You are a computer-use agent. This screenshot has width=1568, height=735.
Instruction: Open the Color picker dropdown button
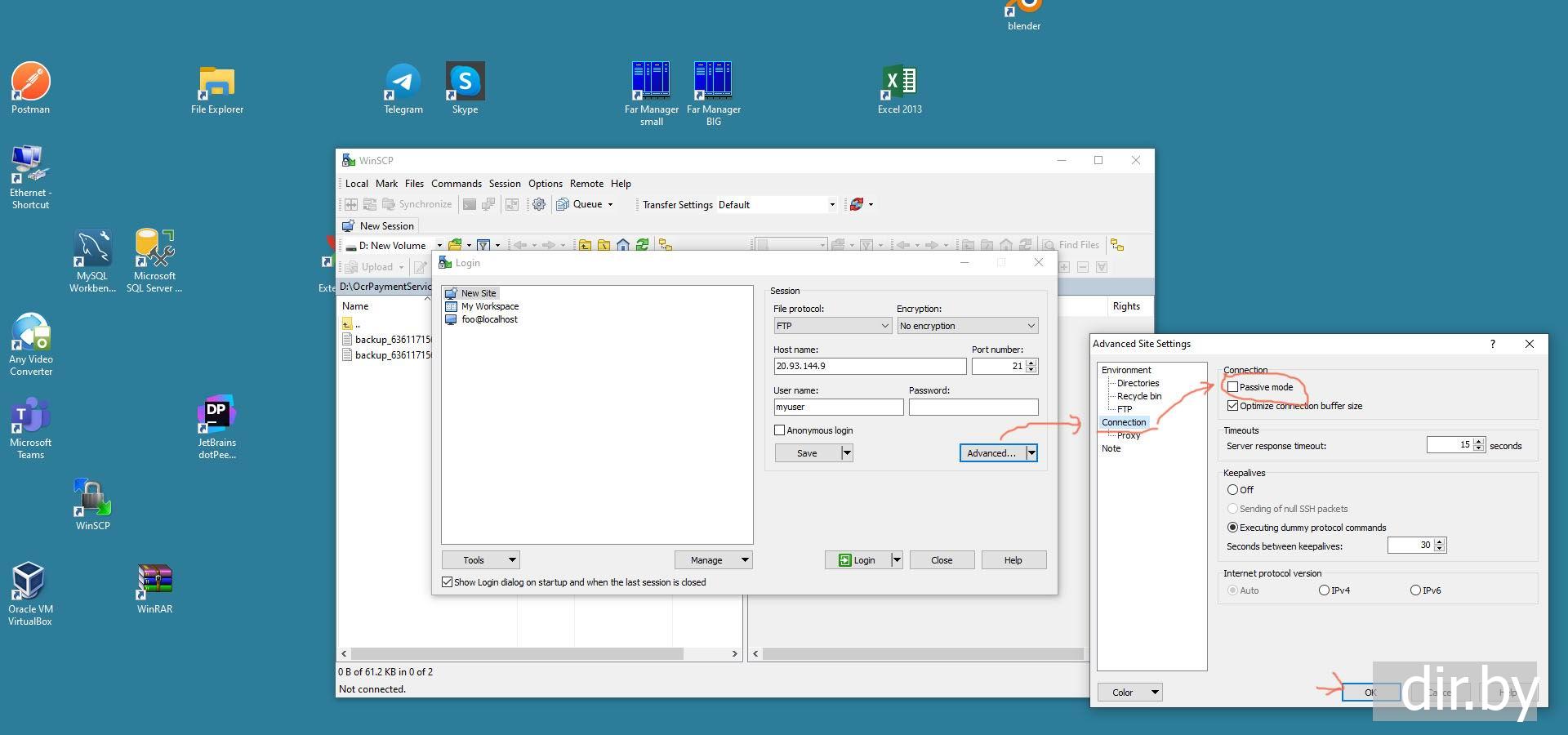(x=1129, y=693)
